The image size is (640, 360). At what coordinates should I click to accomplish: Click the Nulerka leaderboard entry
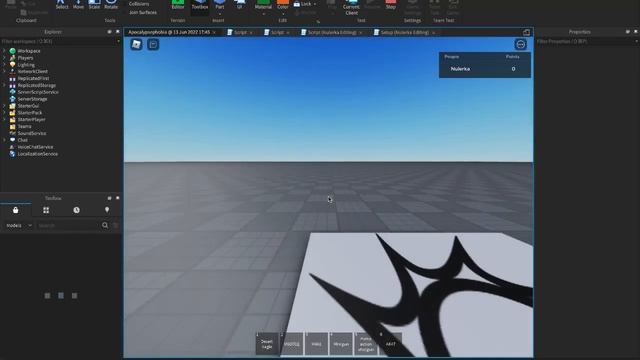[x=485, y=69]
